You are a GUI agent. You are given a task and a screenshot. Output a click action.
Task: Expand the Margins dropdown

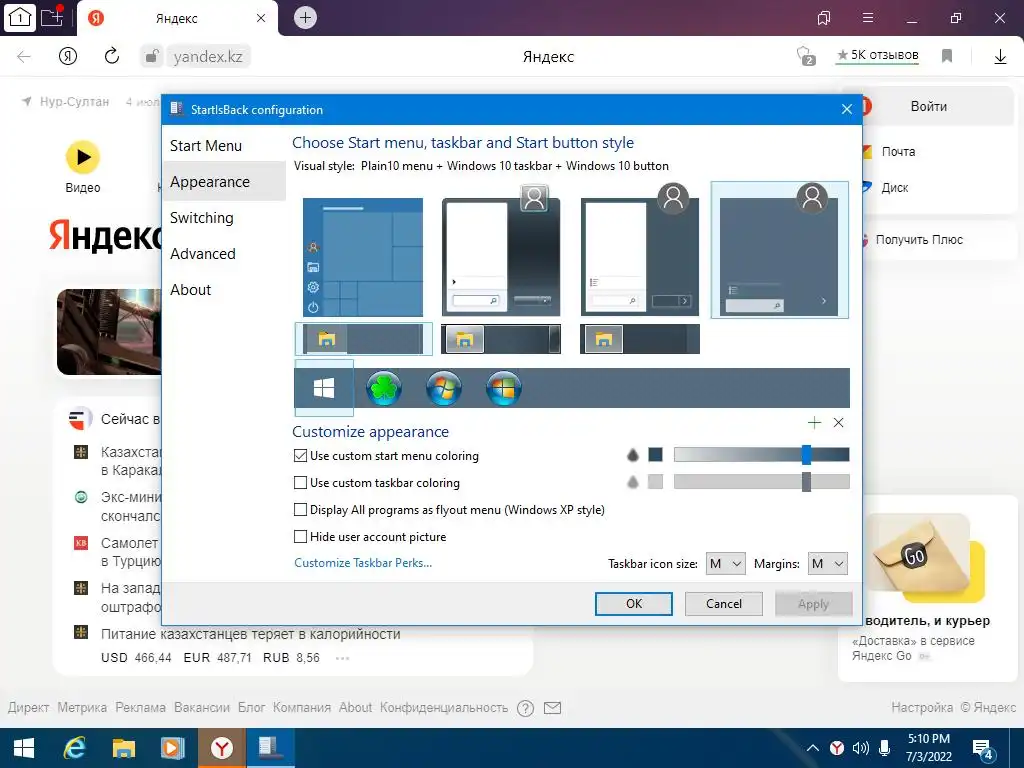pos(827,564)
